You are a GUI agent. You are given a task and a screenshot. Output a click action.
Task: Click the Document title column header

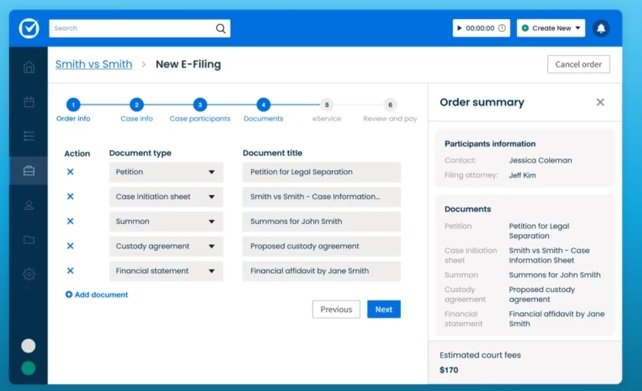pos(272,153)
